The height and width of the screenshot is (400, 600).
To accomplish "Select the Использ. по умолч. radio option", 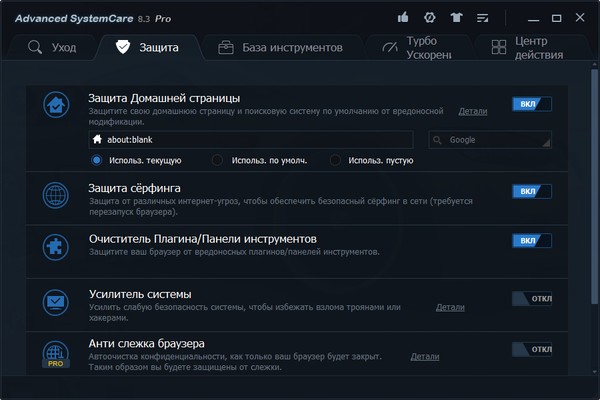I will coord(217,160).
